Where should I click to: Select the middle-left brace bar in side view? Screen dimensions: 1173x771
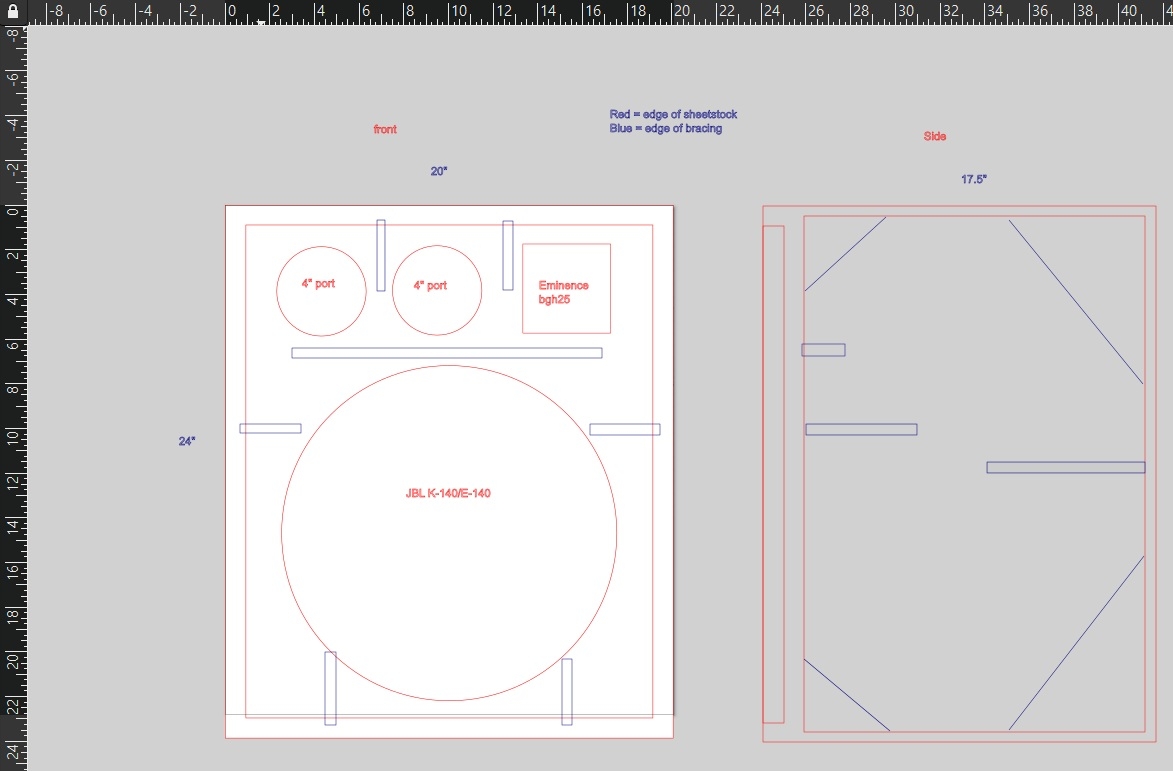(861, 429)
